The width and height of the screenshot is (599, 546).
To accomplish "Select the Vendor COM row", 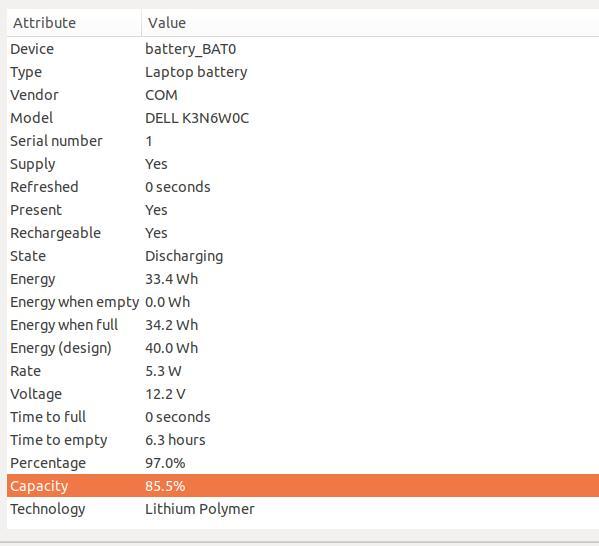I will [303, 95].
